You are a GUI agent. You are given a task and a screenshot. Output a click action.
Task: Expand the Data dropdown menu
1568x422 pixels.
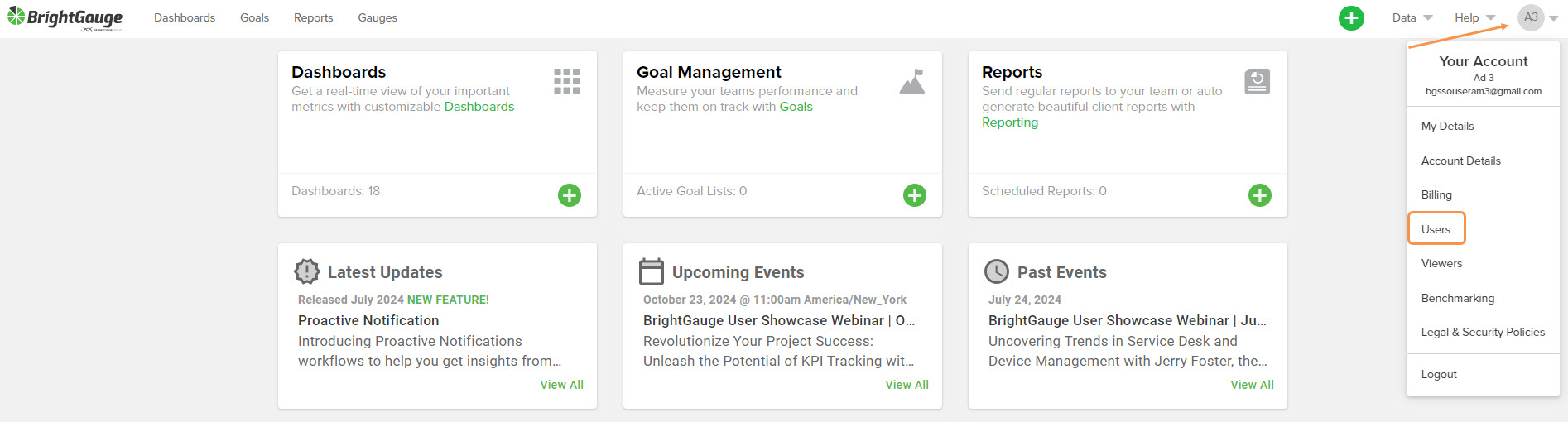pos(1412,17)
